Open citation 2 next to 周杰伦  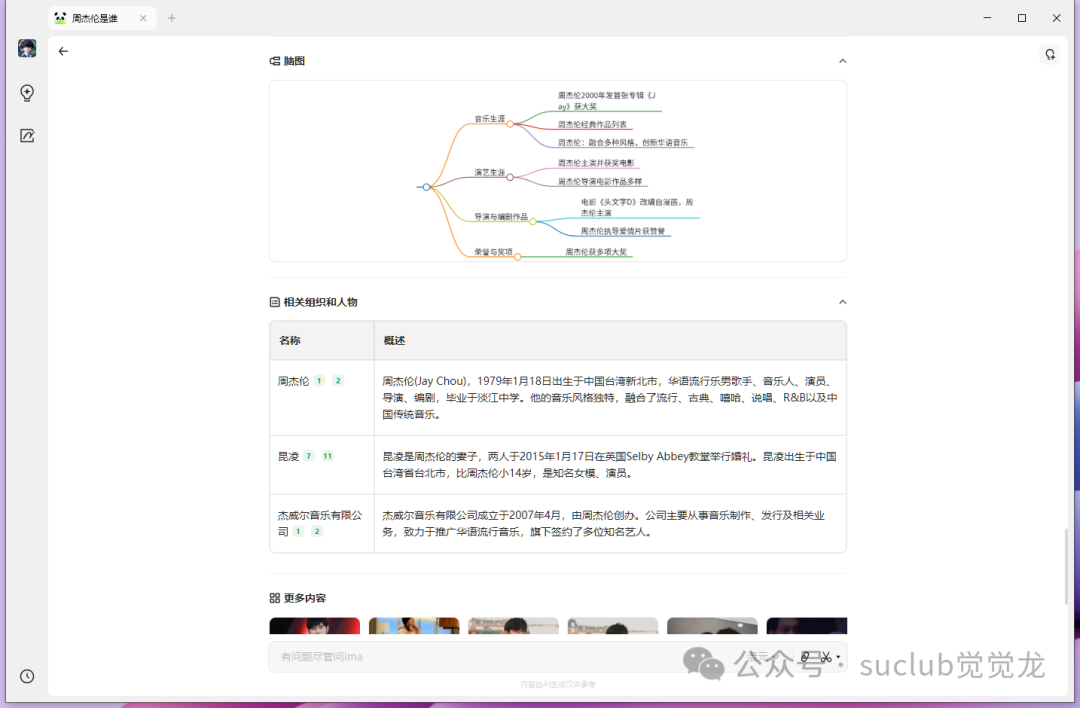click(x=338, y=380)
